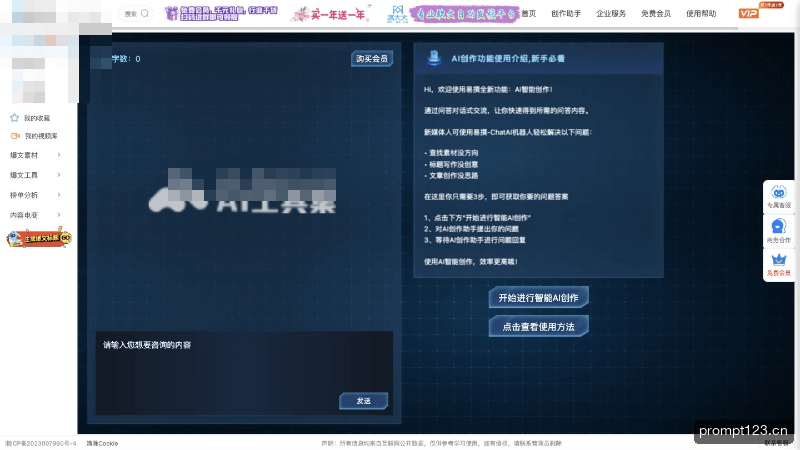Open 使用帮助 in top navigation
This screenshot has width=800, height=450.
(x=701, y=14)
